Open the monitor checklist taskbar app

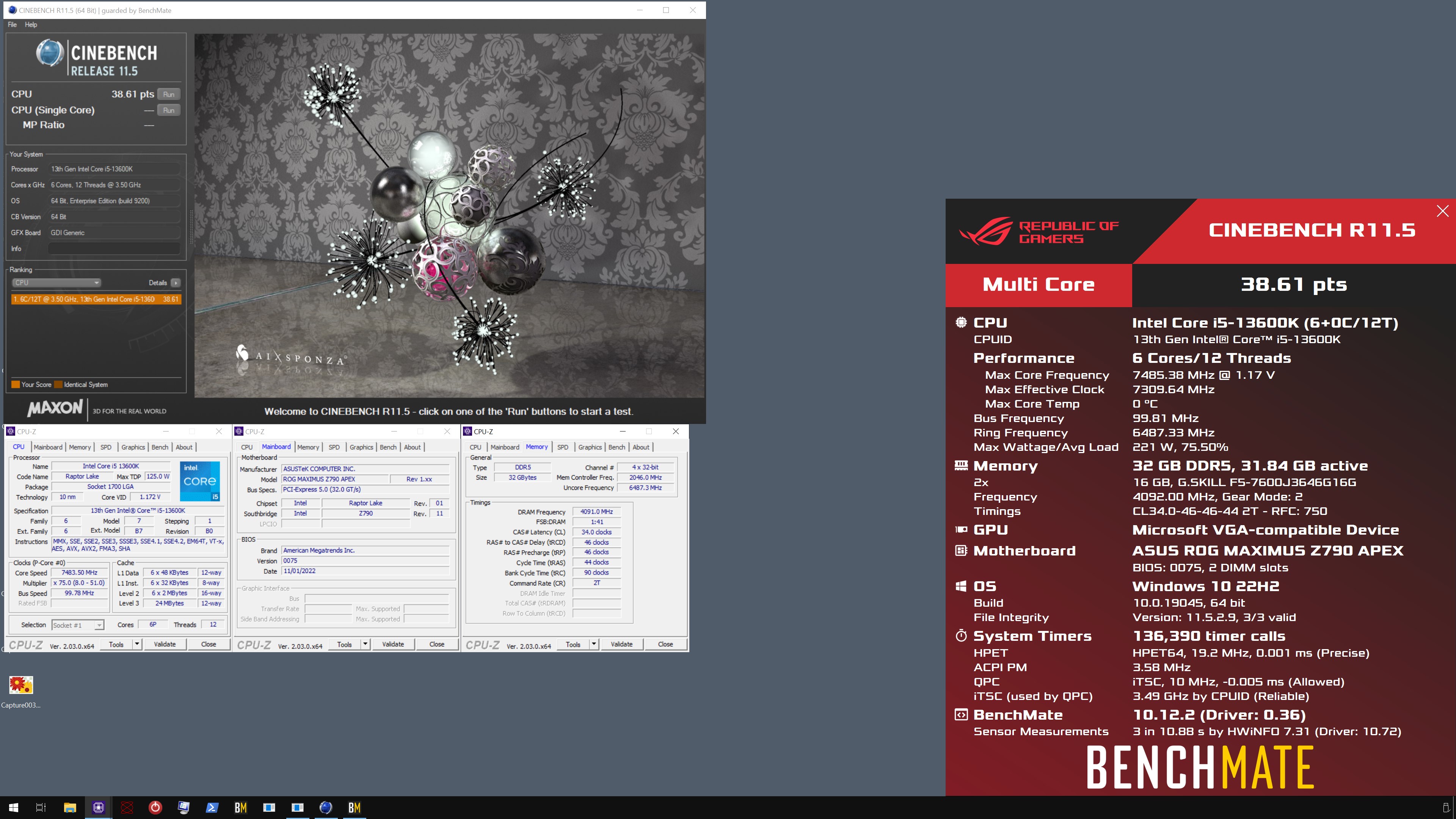coord(184,807)
